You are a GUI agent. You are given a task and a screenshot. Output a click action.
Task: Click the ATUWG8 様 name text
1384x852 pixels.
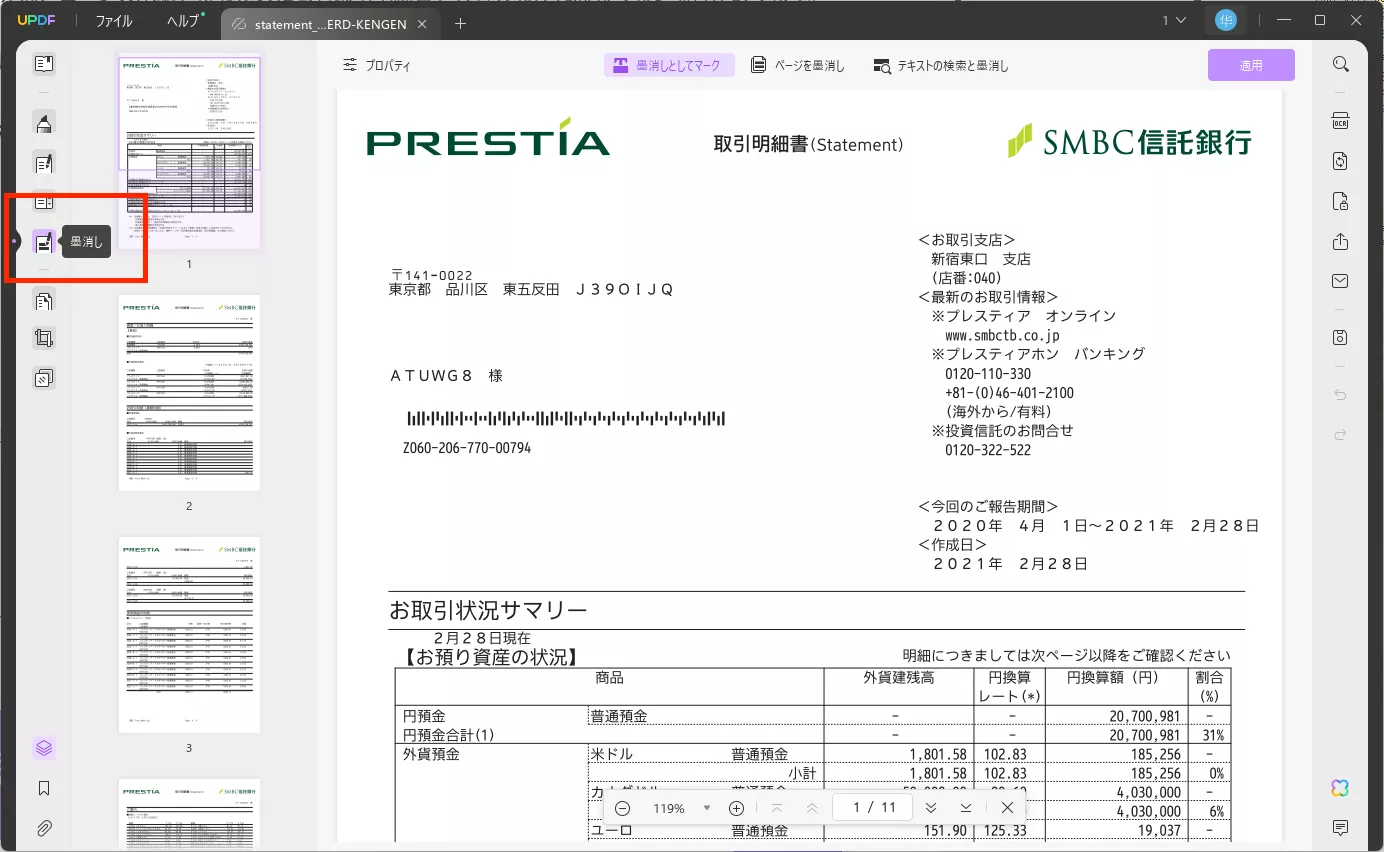[x=446, y=376]
